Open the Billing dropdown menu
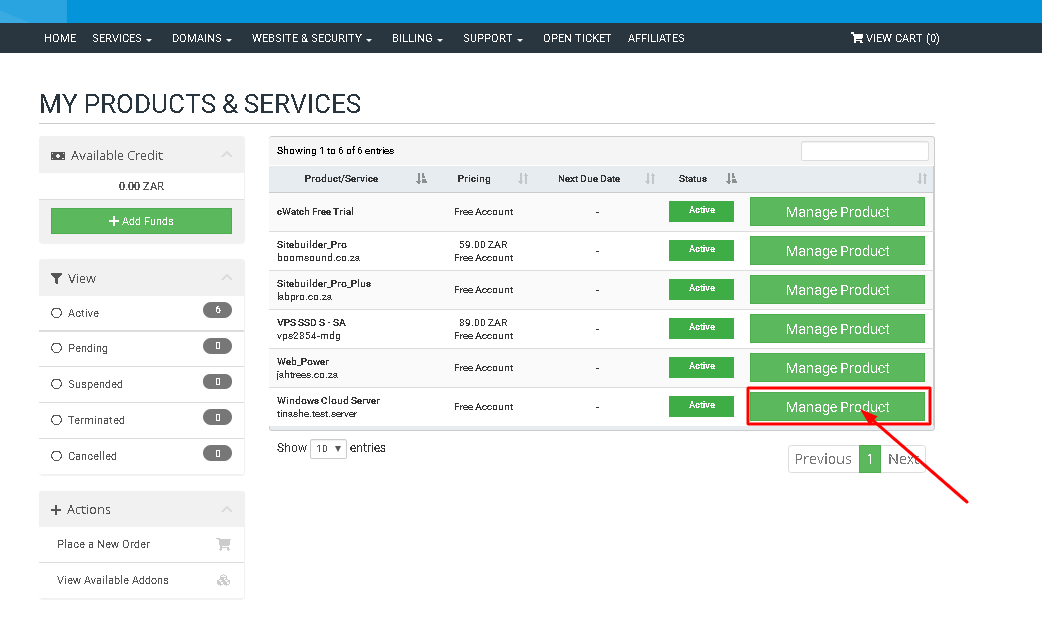The image size is (1042, 627). (417, 38)
